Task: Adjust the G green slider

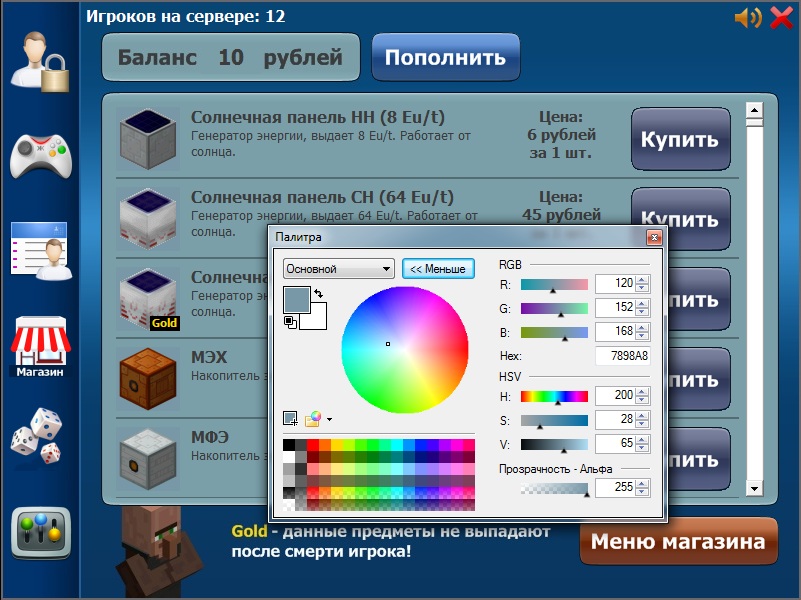Action: tap(554, 308)
